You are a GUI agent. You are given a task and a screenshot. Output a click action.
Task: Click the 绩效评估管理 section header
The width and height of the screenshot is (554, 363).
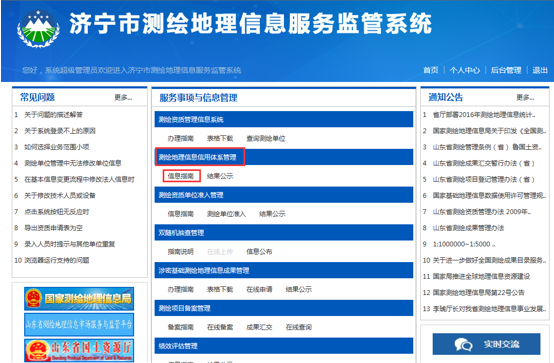284,346
